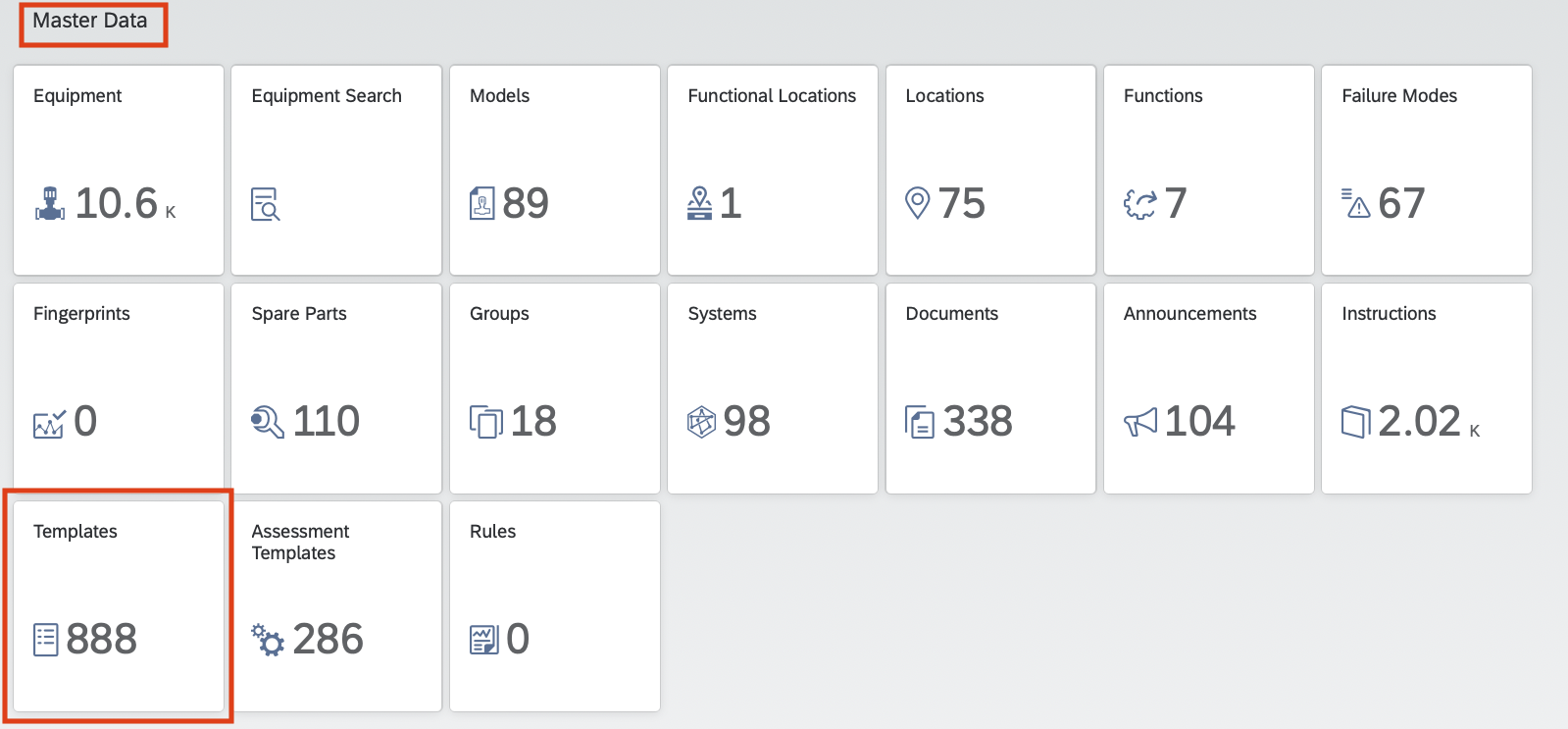Click the Functions gear cycle icon
1568x729 pixels.
(1139, 204)
